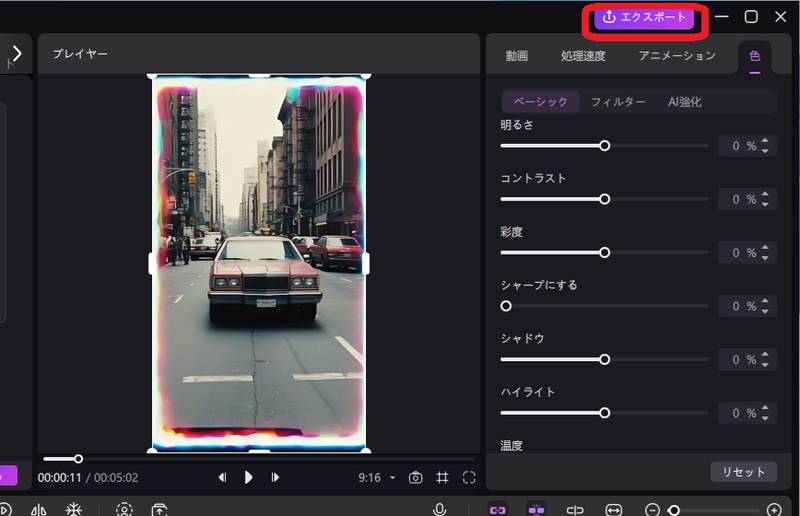This screenshot has width=800, height=516.
Task: Click the freeze frame snowflake icon
Action: pyautogui.click(x=74, y=509)
